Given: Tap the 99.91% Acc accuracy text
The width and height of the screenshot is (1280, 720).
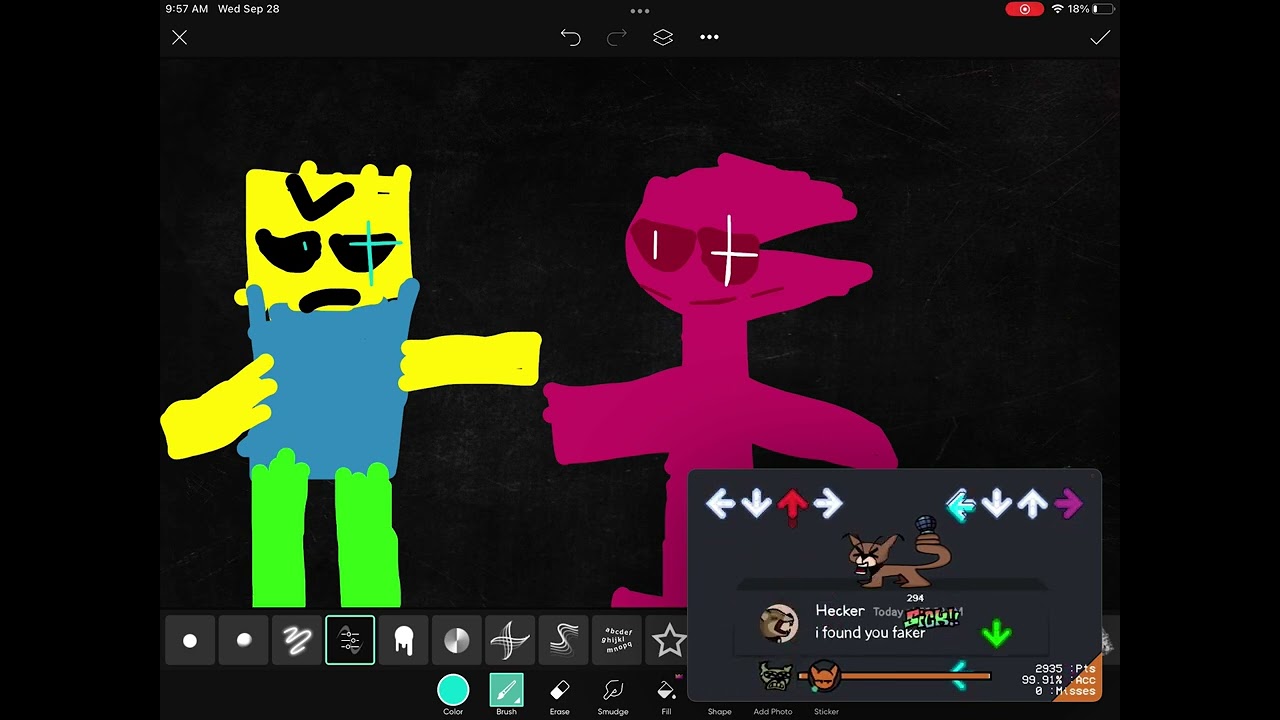Looking at the screenshot, I should [x=1059, y=680].
